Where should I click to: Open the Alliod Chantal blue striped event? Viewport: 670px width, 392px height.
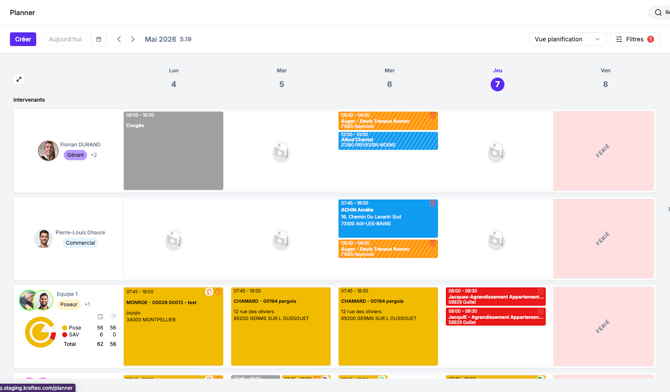(x=388, y=141)
